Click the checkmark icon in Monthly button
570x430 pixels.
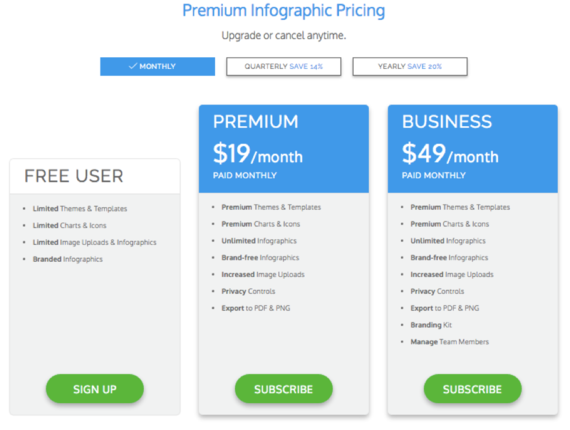[133, 66]
